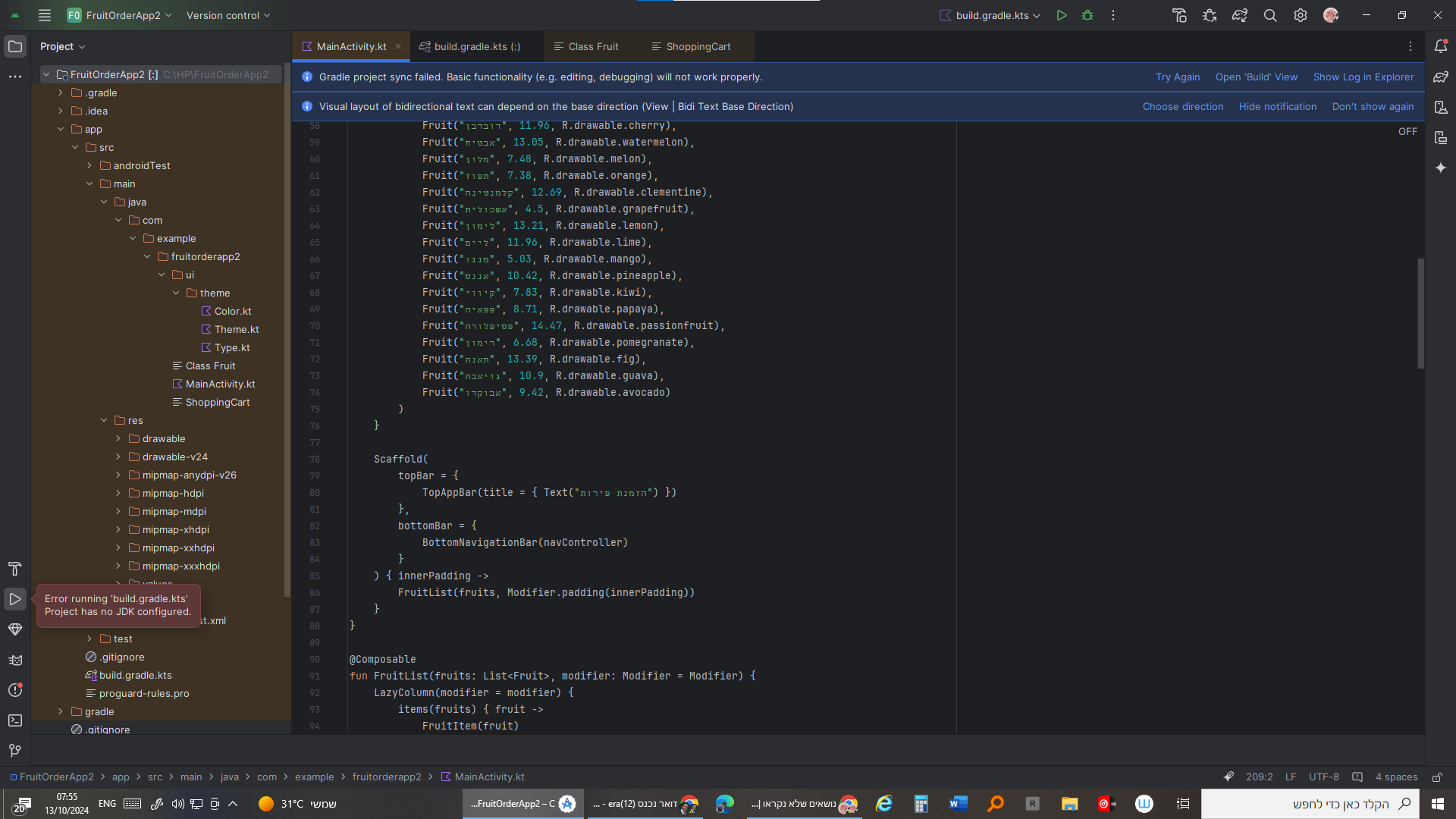The height and width of the screenshot is (819, 1456).
Task: Open Windows Start button
Action: [1438, 804]
